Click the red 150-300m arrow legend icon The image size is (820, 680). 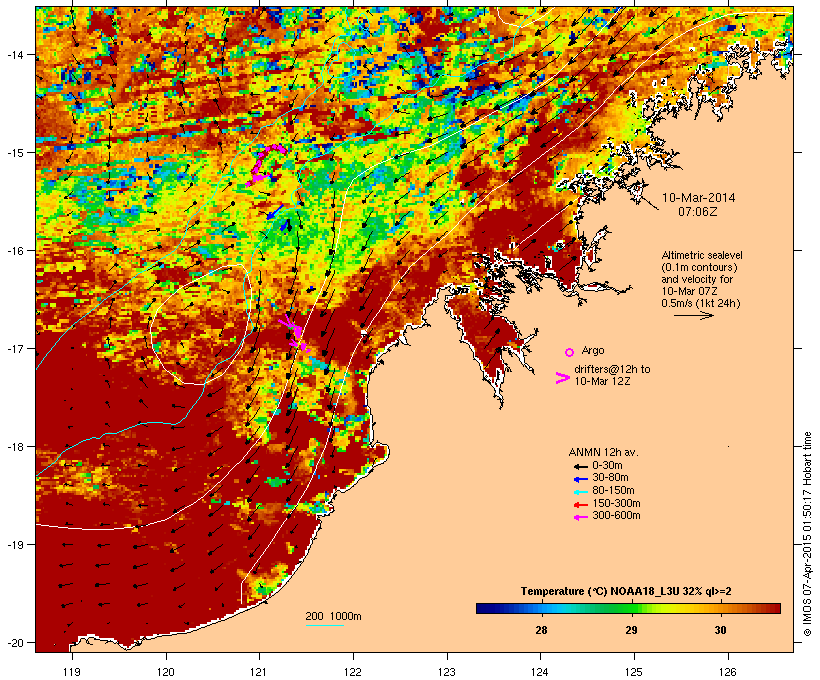coord(580,504)
